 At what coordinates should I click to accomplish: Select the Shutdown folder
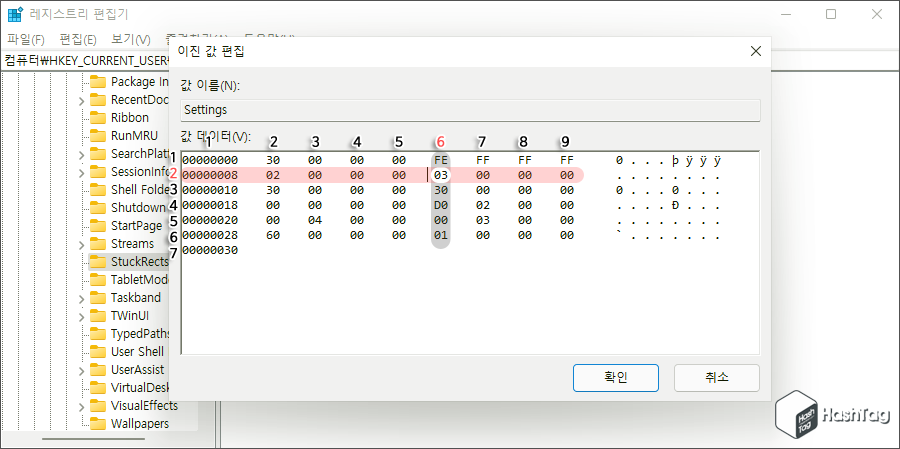pyautogui.click(x=138, y=207)
